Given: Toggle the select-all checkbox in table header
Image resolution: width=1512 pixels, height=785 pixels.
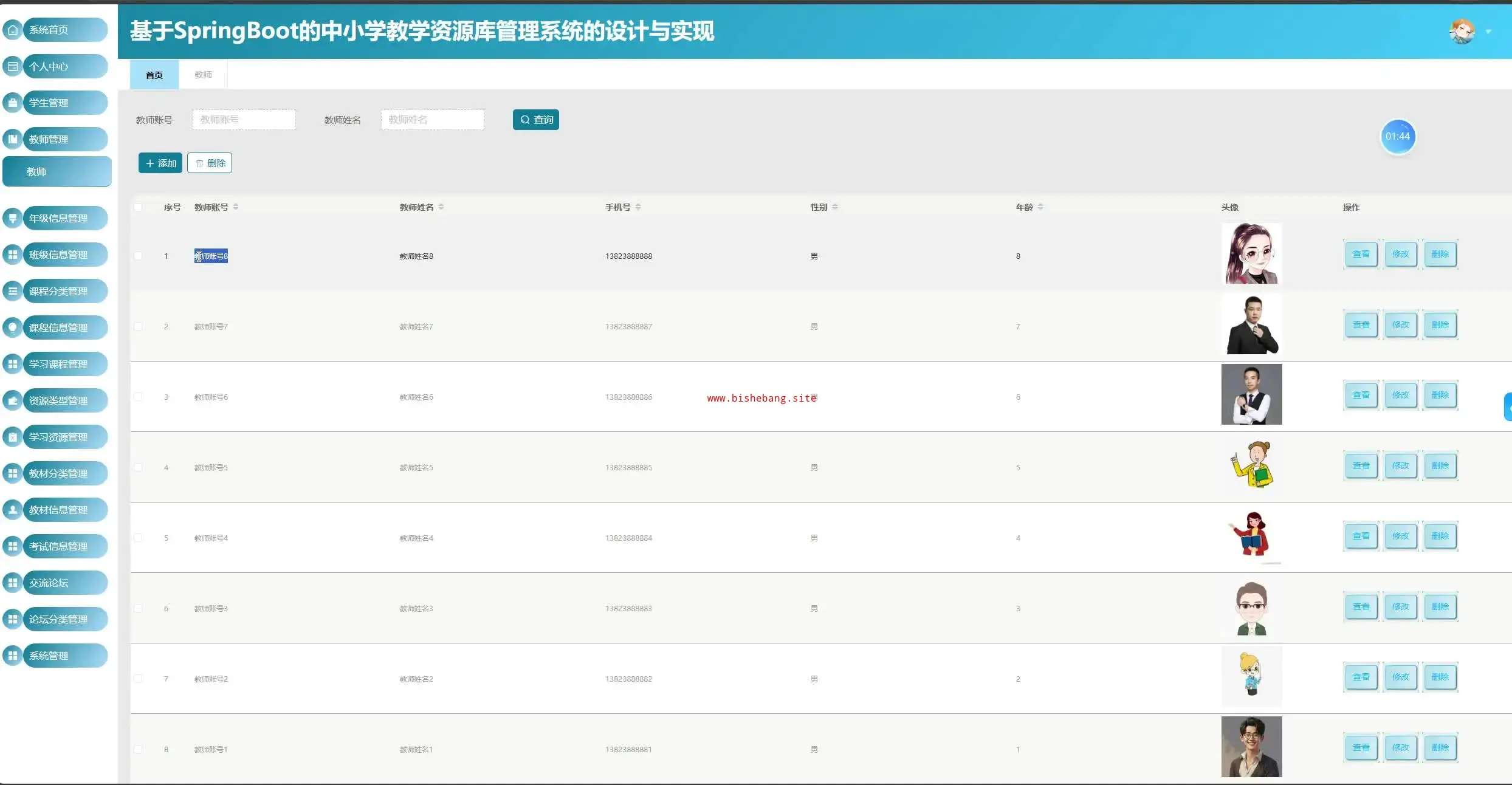Looking at the screenshot, I should [139, 207].
